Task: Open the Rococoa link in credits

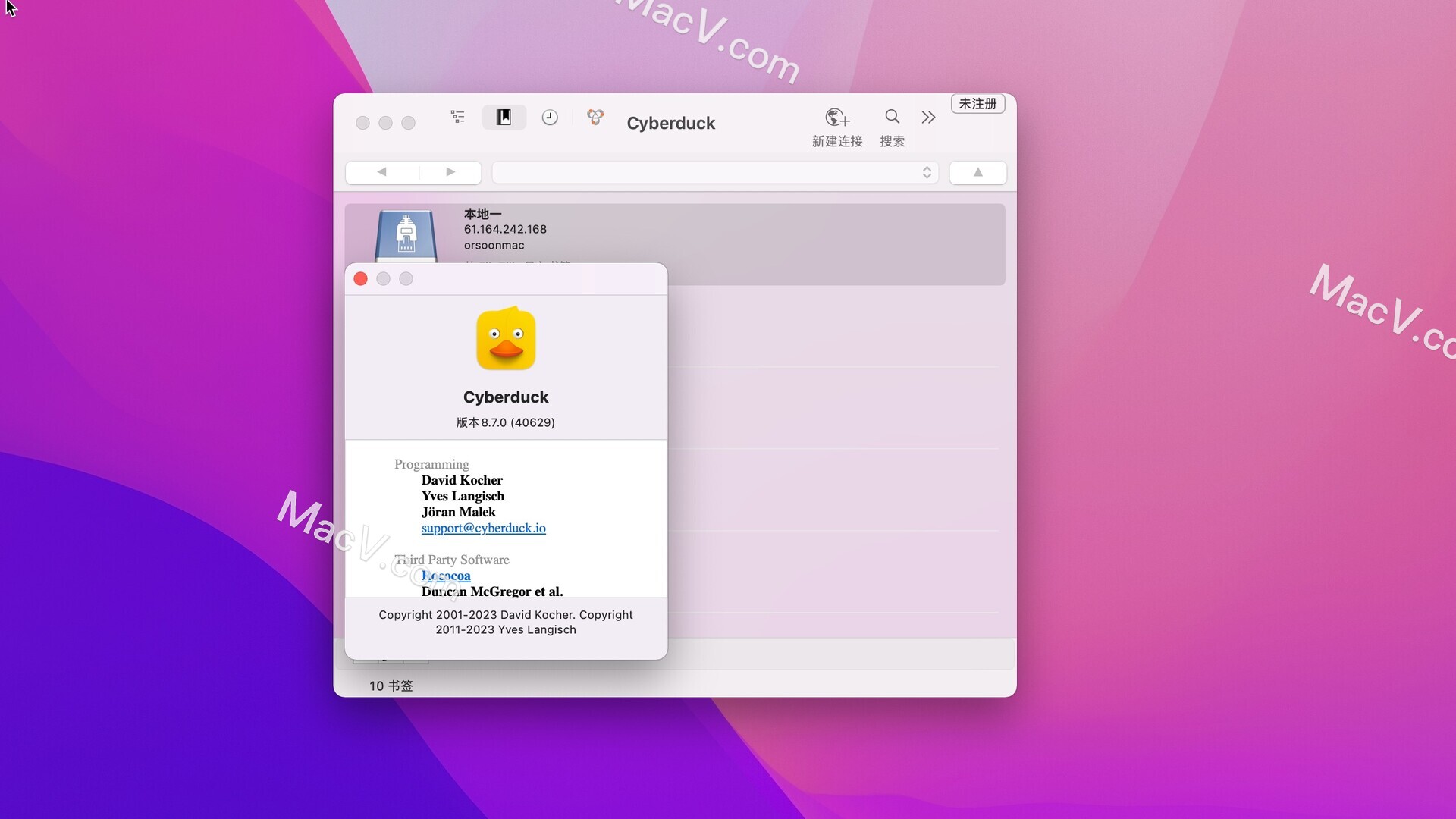Action: point(446,576)
